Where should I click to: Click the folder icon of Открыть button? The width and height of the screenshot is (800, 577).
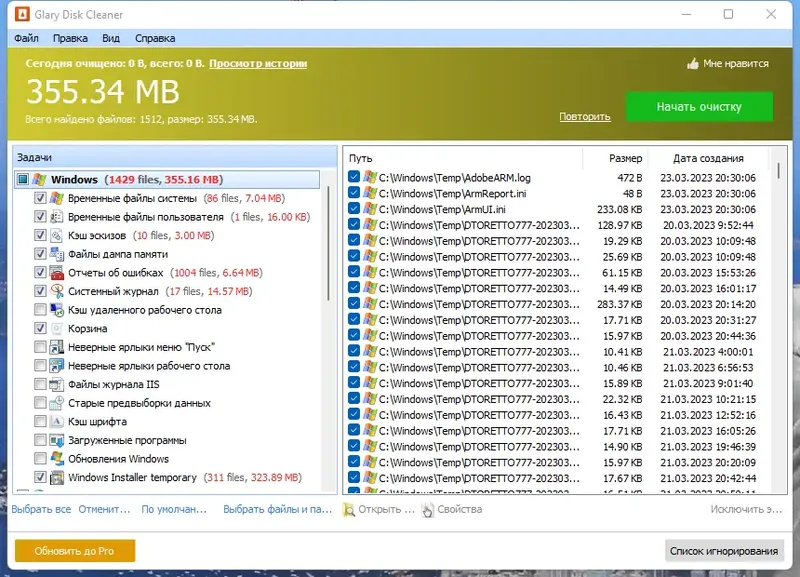click(x=349, y=510)
